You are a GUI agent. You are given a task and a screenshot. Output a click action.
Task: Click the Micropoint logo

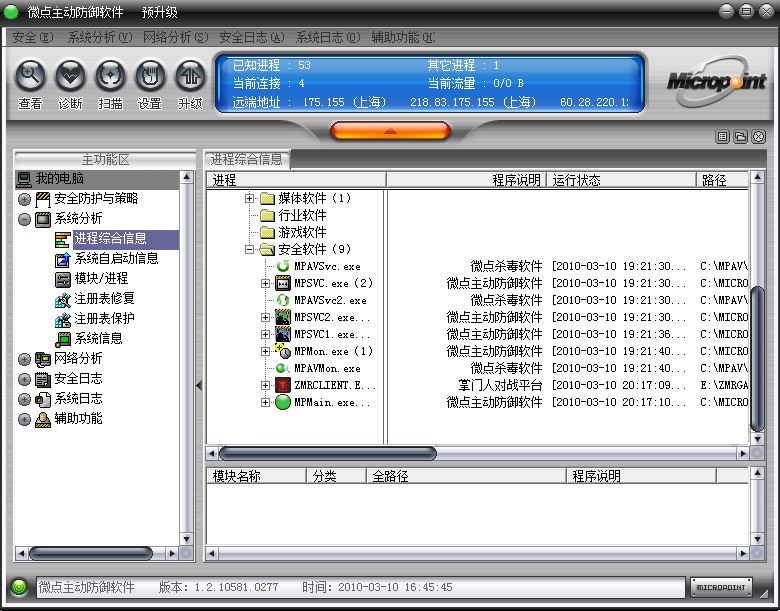(716, 81)
